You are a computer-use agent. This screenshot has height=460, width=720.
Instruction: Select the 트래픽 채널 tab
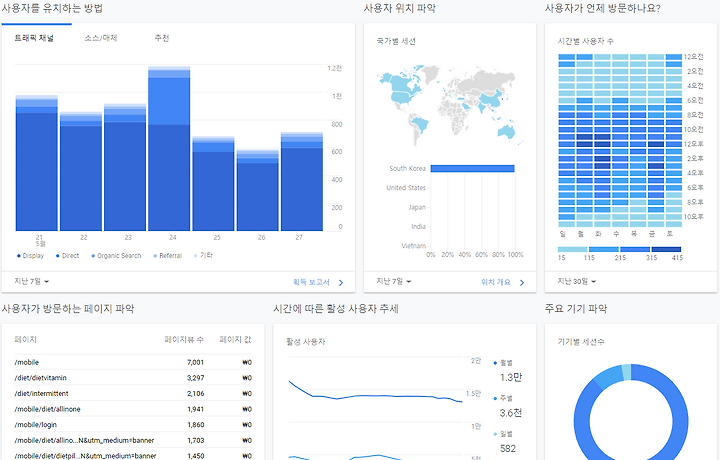click(x=34, y=38)
